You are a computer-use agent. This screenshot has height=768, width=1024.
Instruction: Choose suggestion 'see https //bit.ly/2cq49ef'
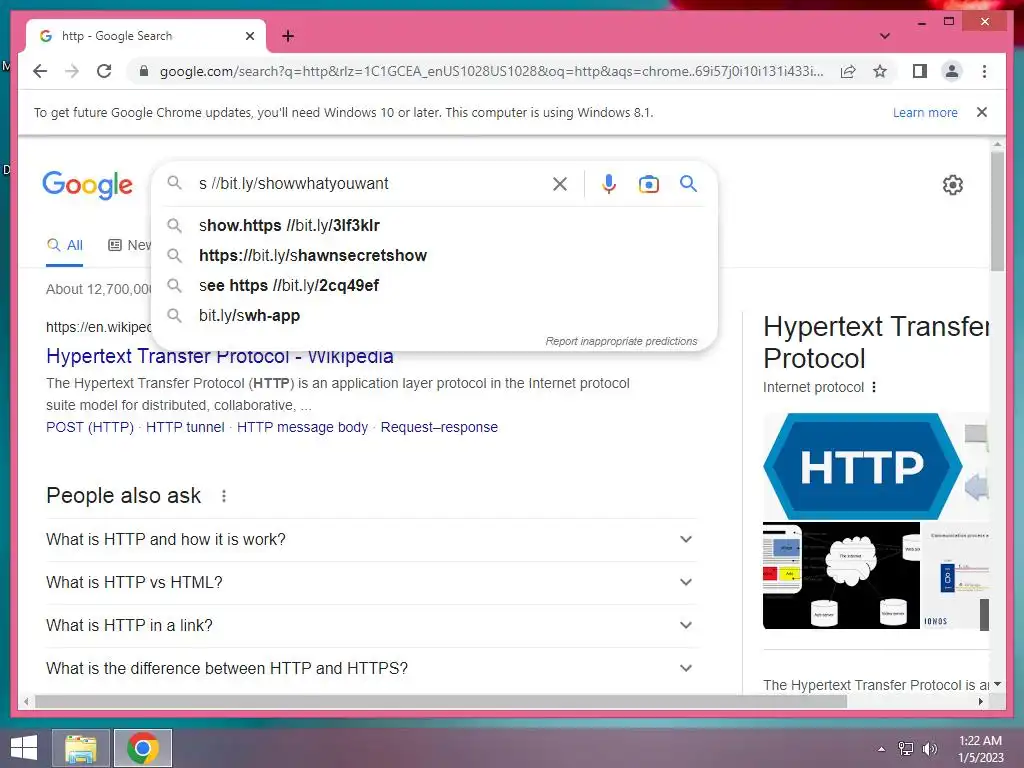tap(434, 285)
